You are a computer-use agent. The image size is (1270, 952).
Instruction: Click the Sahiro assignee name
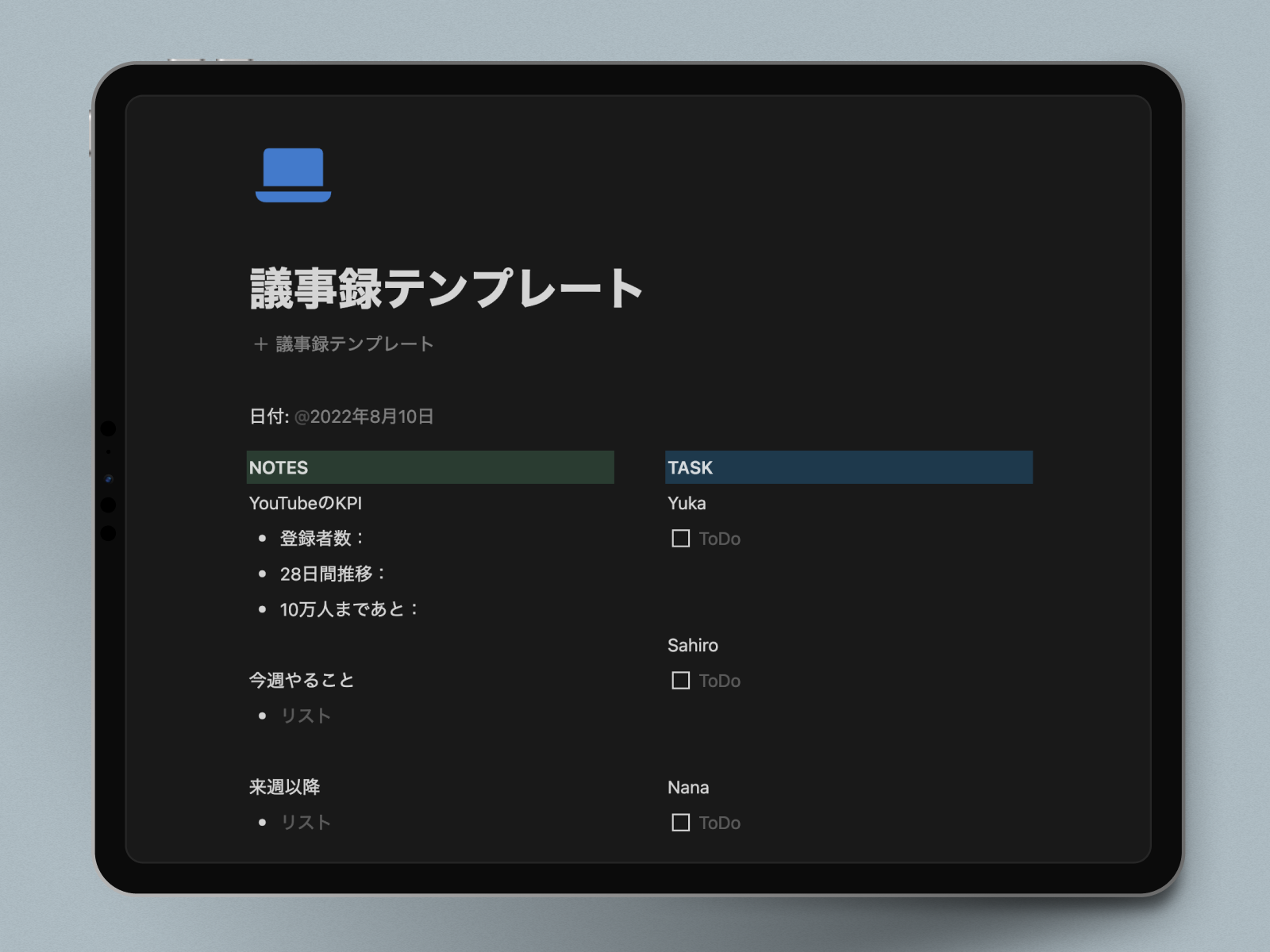pyautogui.click(x=692, y=646)
